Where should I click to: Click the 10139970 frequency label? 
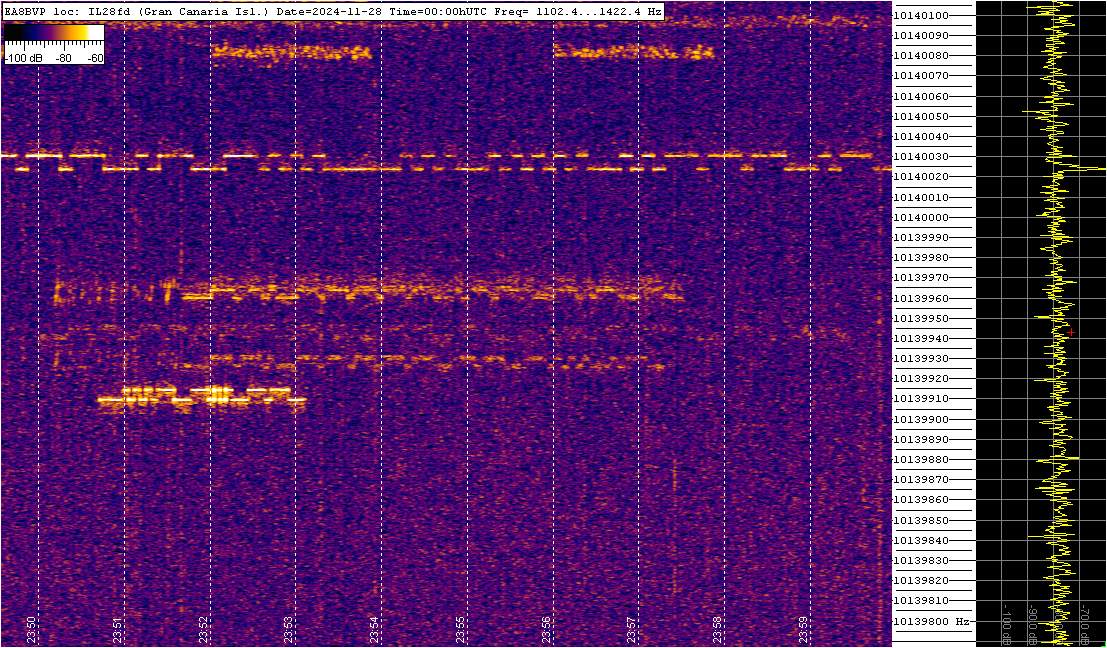tap(921, 278)
